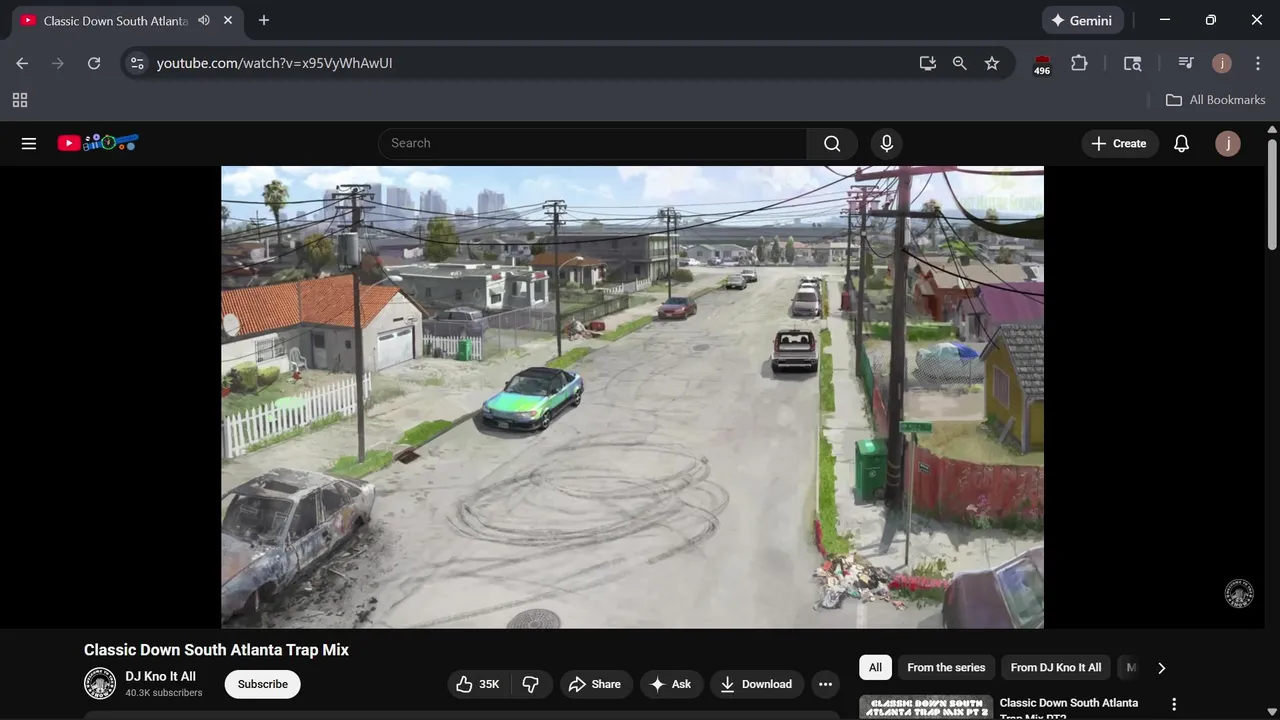Open YouTube notifications bell
Screen dimensions: 1280x720
[1181, 143]
